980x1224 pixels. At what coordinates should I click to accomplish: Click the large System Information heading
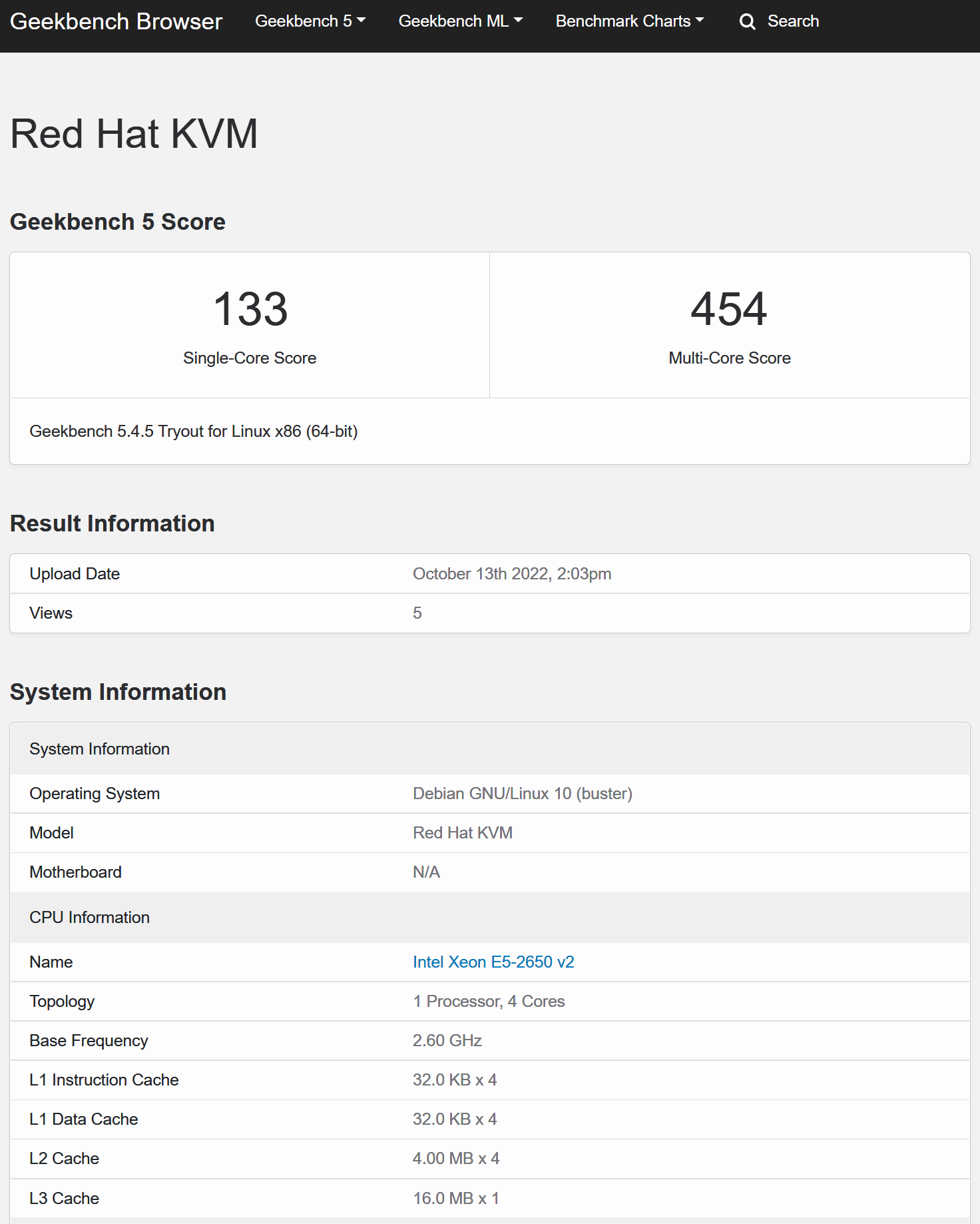pyautogui.click(x=119, y=692)
